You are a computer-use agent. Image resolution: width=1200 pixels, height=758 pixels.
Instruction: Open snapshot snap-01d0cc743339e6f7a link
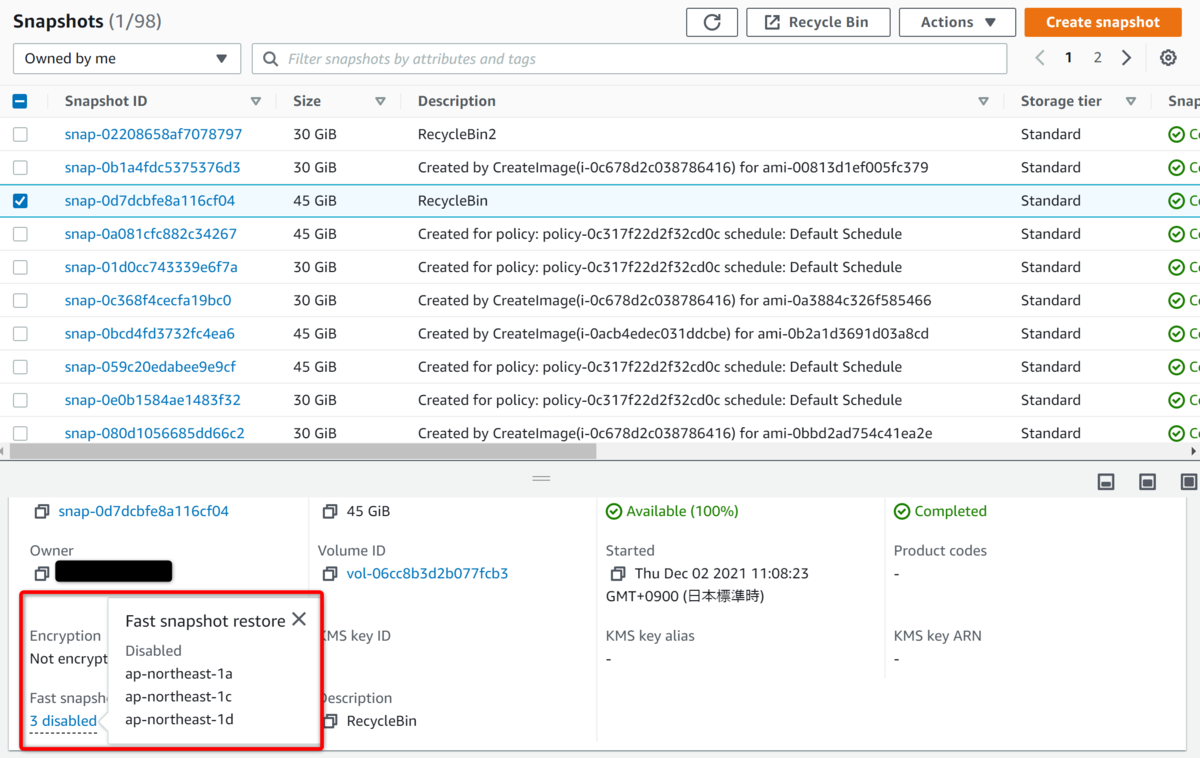coord(151,267)
